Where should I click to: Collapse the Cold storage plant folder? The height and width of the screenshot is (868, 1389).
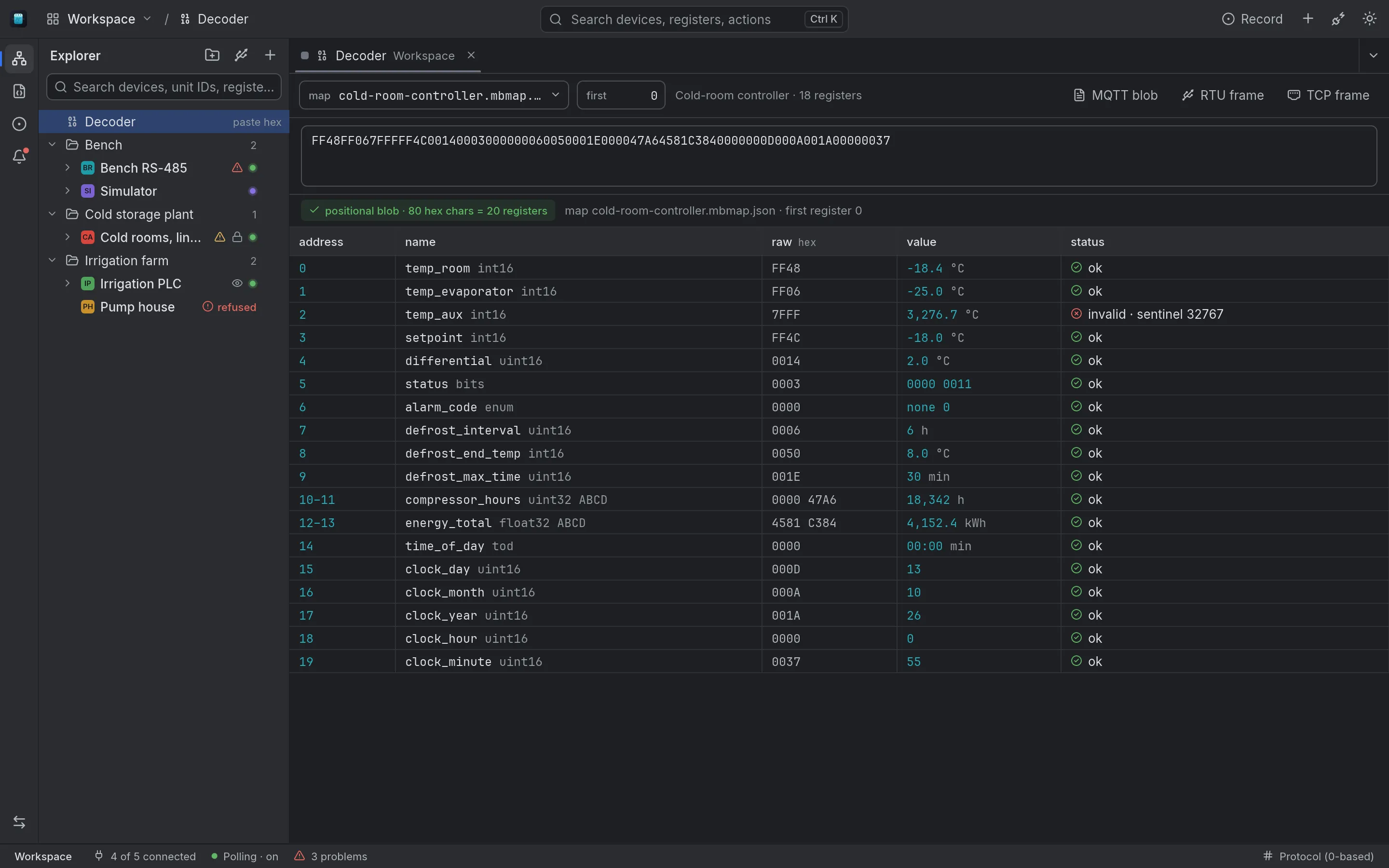(52, 214)
